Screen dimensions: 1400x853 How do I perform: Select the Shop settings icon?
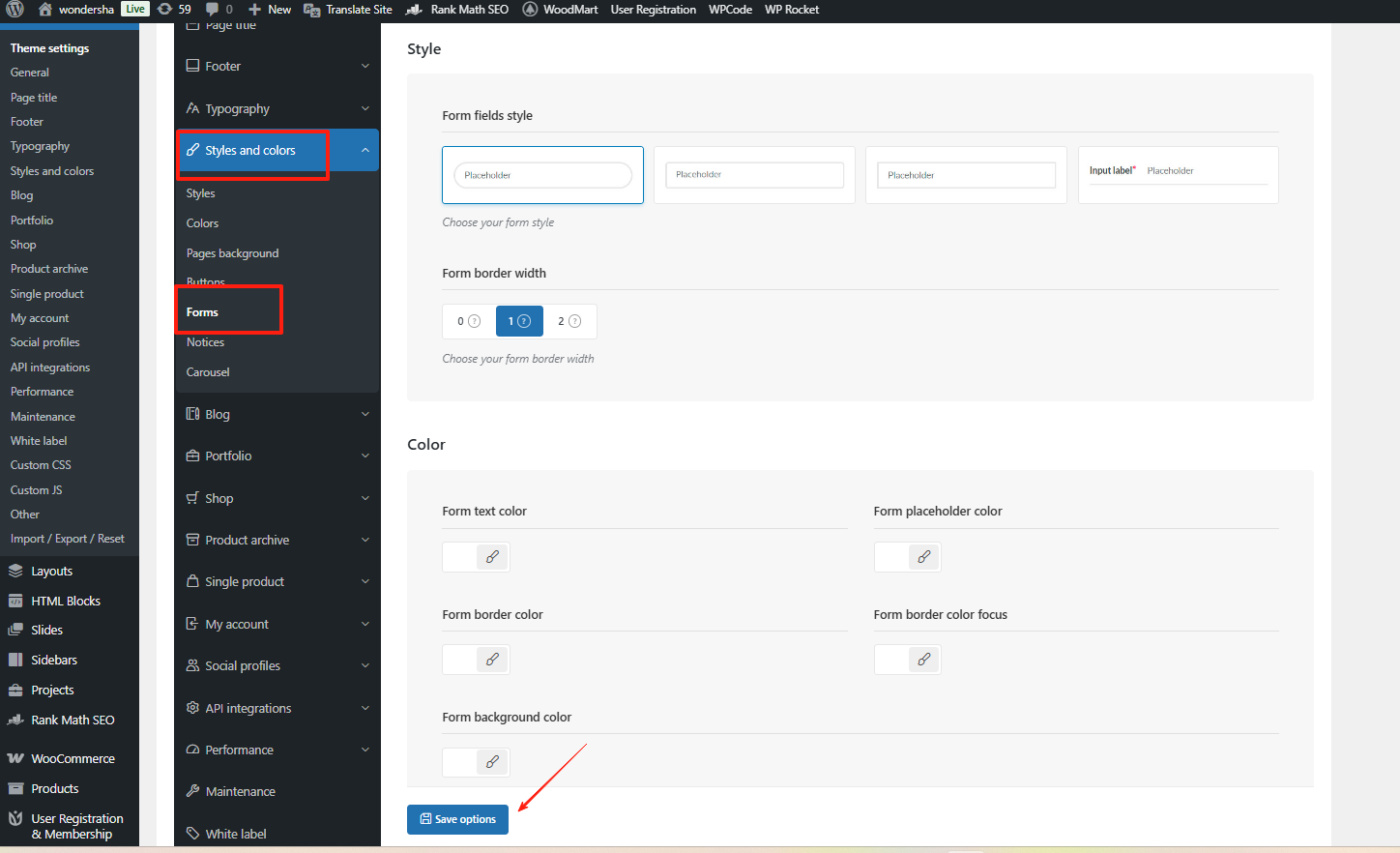pyautogui.click(x=192, y=497)
